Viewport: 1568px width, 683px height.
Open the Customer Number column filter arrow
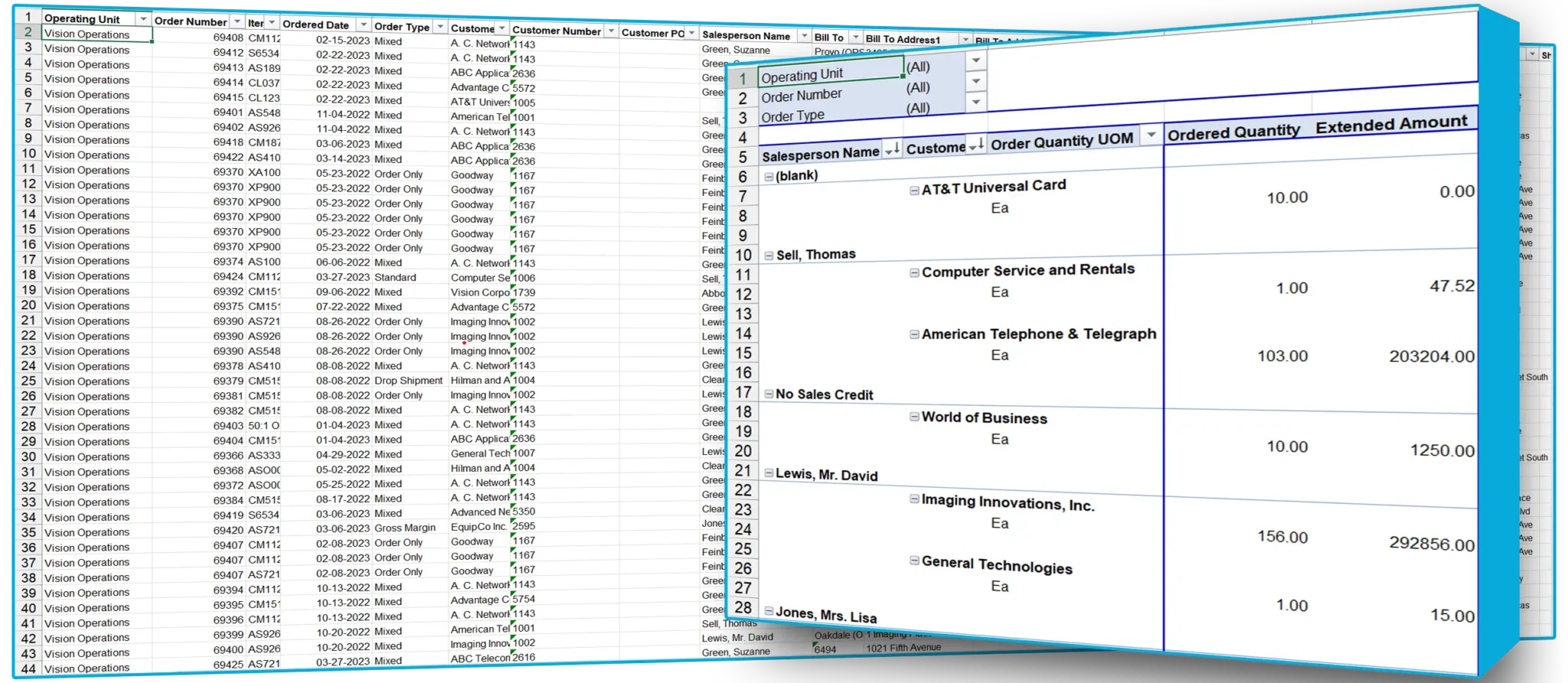pos(611,31)
